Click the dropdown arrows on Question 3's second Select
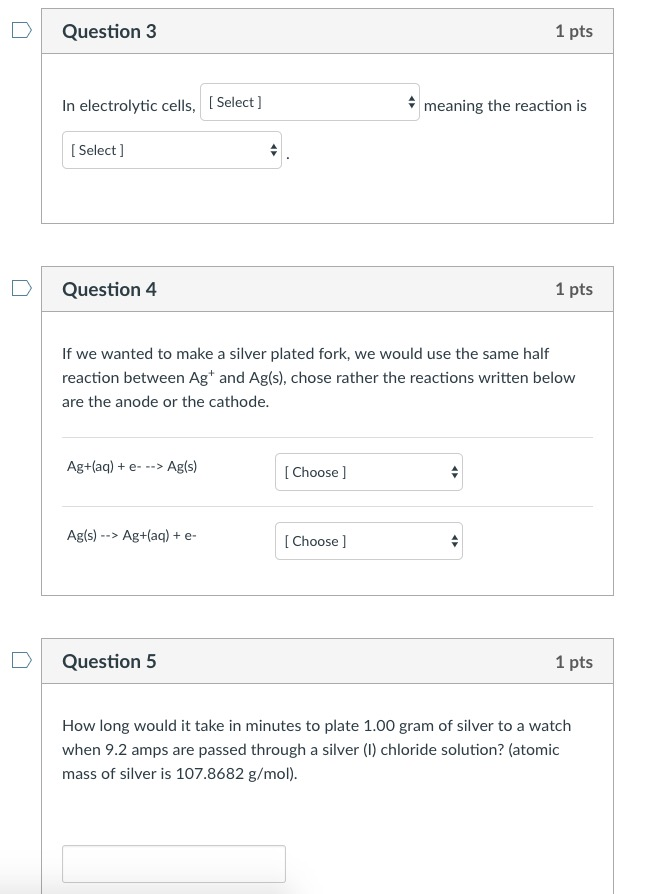This screenshot has width=661, height=894. (273, 150)
